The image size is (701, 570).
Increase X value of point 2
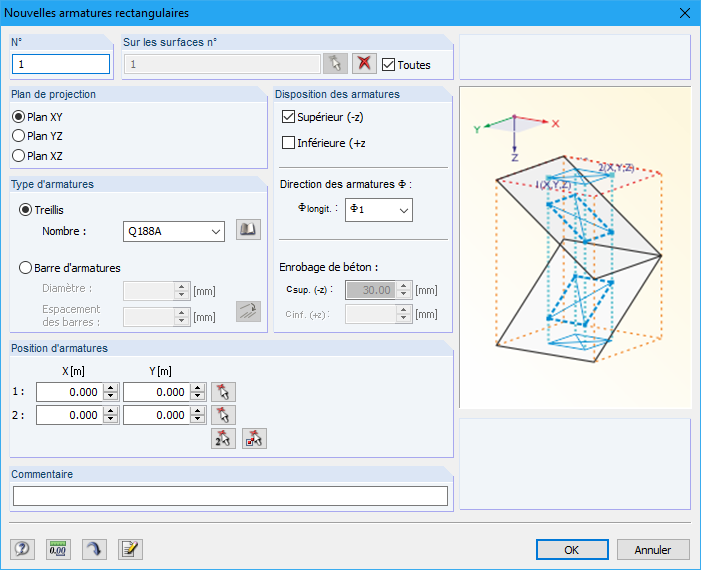110,411
